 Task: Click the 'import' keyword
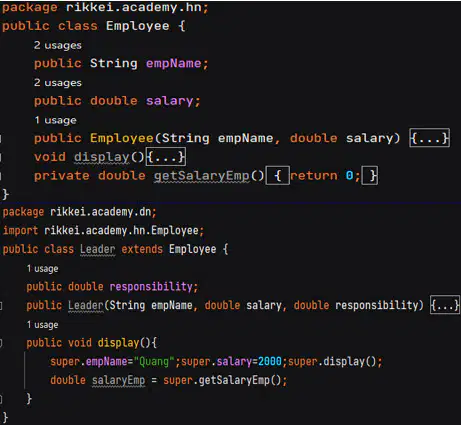point(20,230)
